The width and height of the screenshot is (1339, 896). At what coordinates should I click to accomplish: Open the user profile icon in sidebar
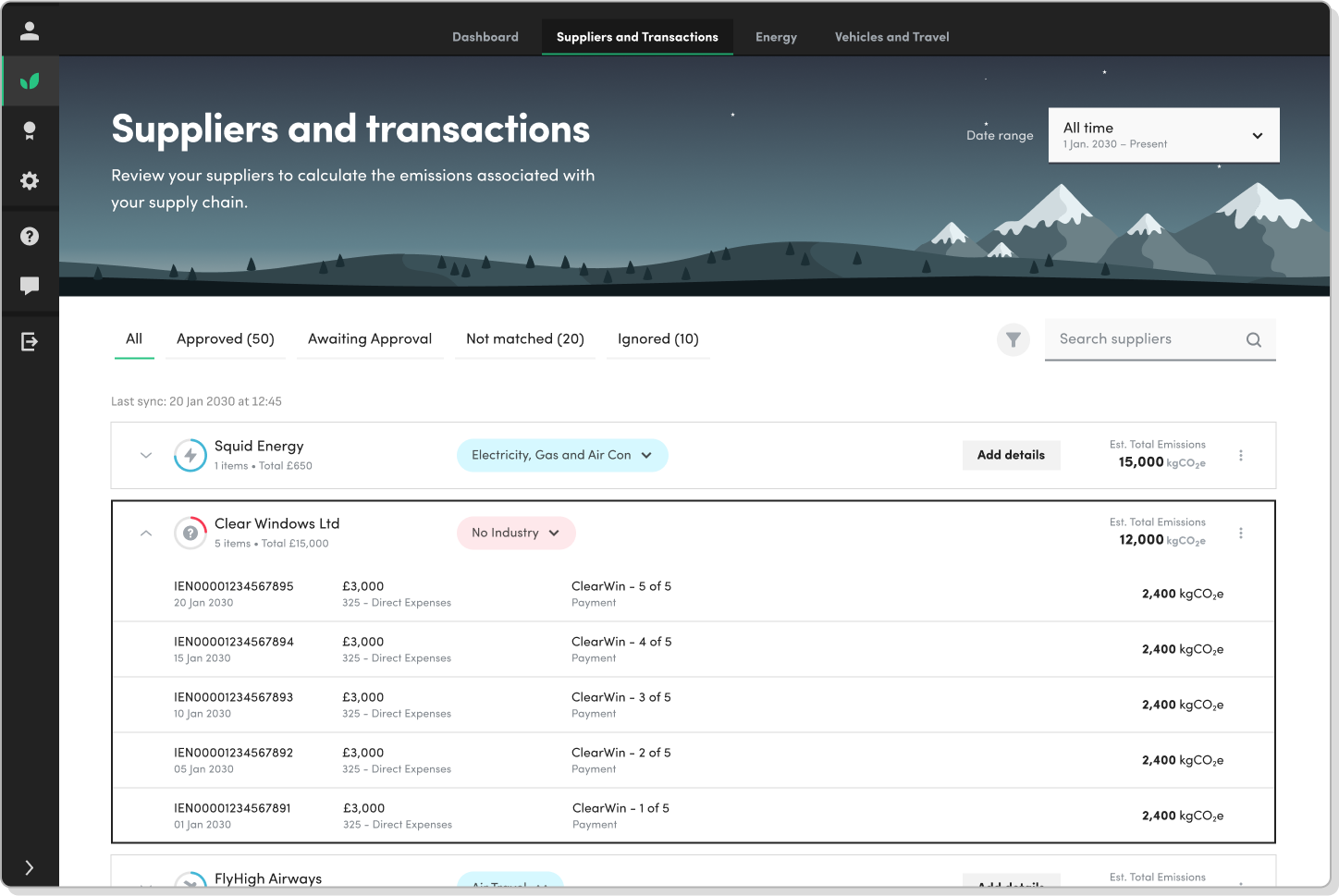pos(30,31)
